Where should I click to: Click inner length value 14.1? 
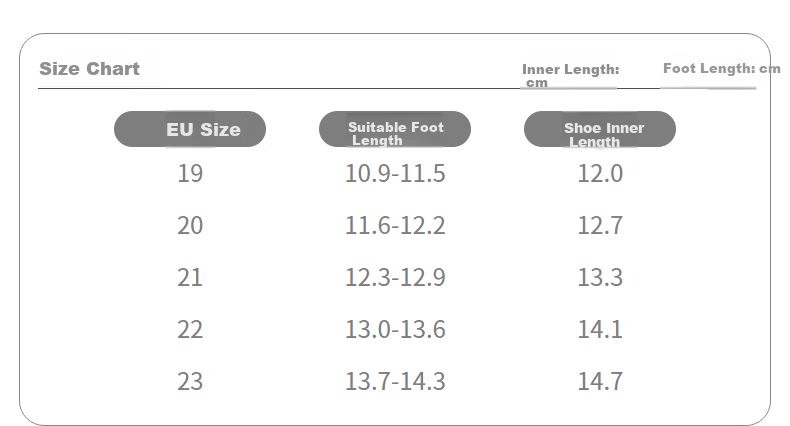click(x=600, y=329)
